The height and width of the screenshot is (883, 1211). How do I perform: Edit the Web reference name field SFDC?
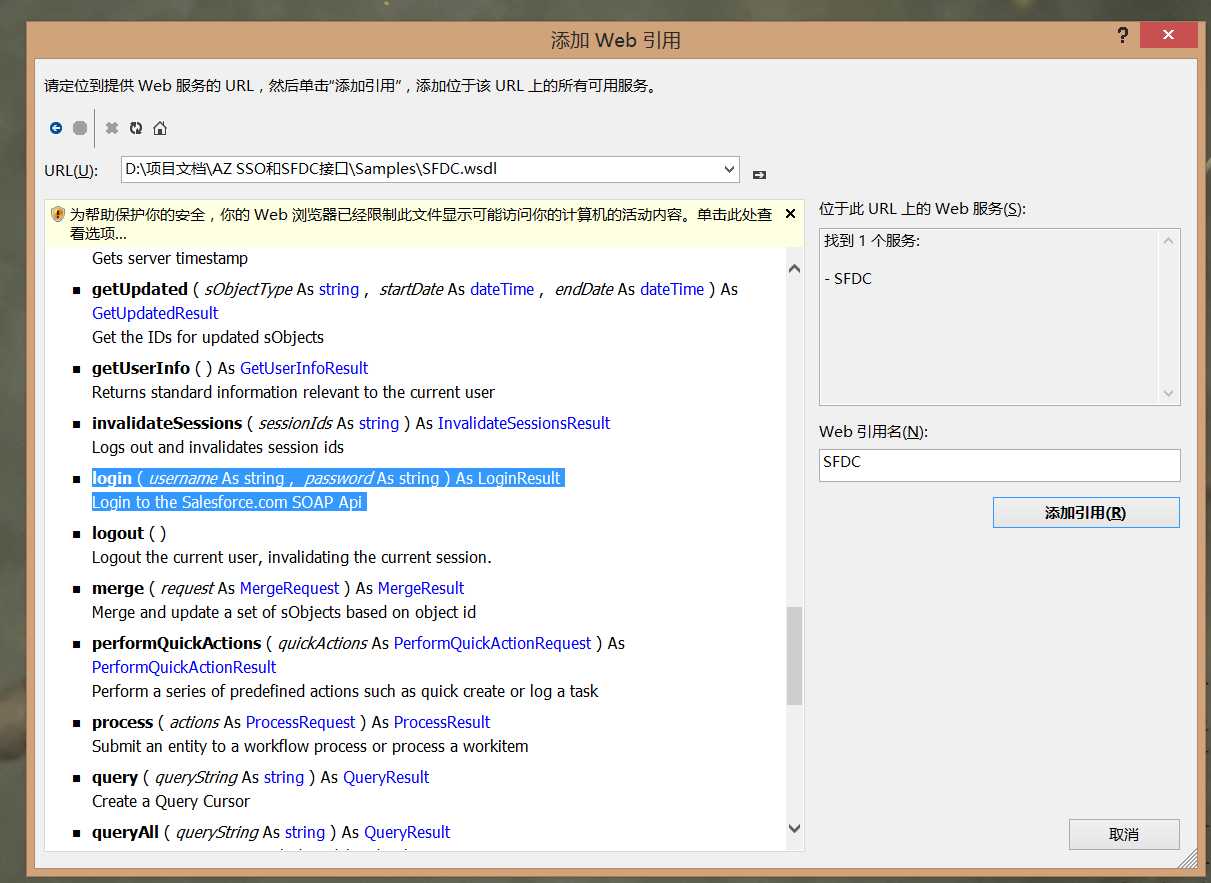(999, 465)
